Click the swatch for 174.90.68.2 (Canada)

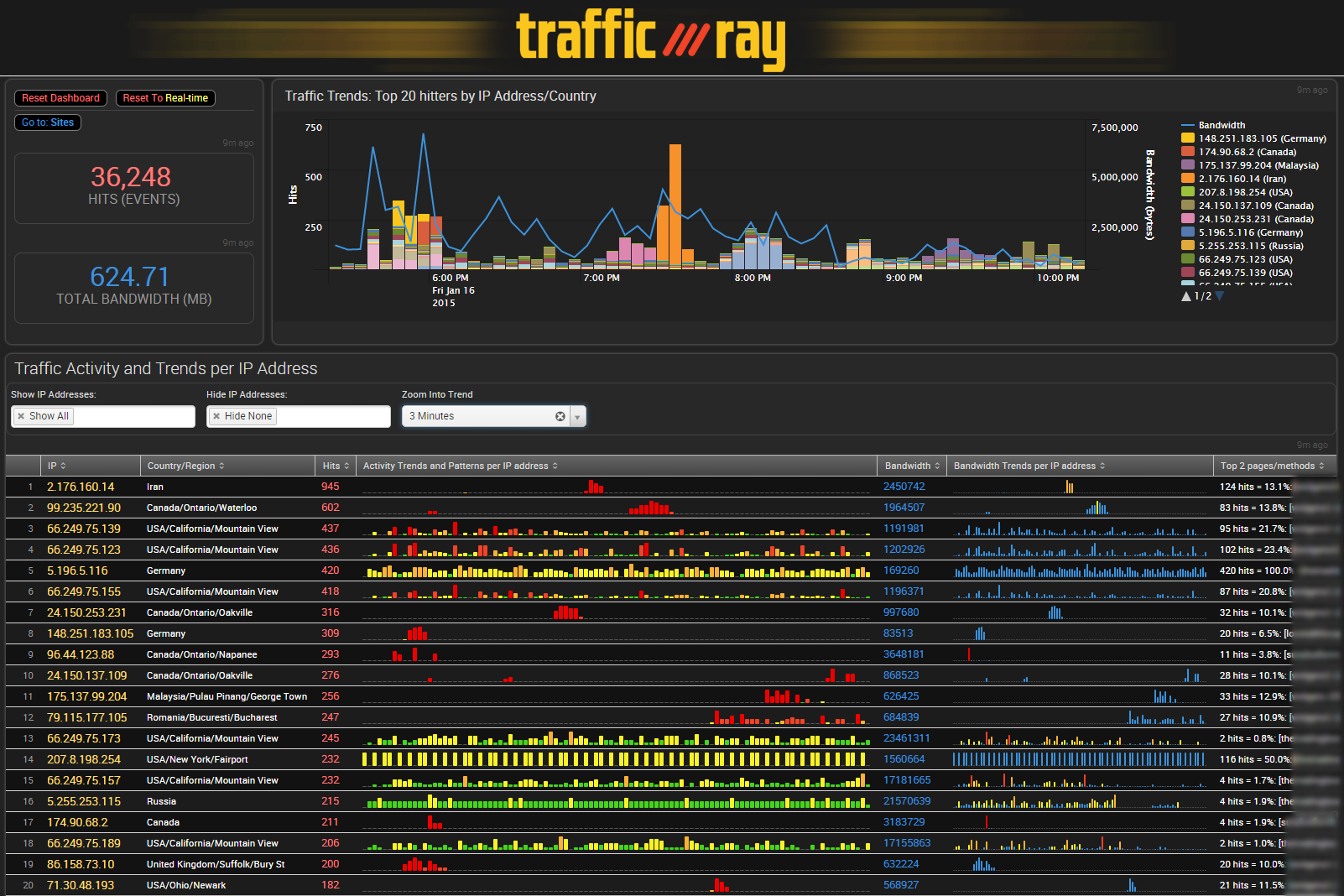[x=1187, y=152]
